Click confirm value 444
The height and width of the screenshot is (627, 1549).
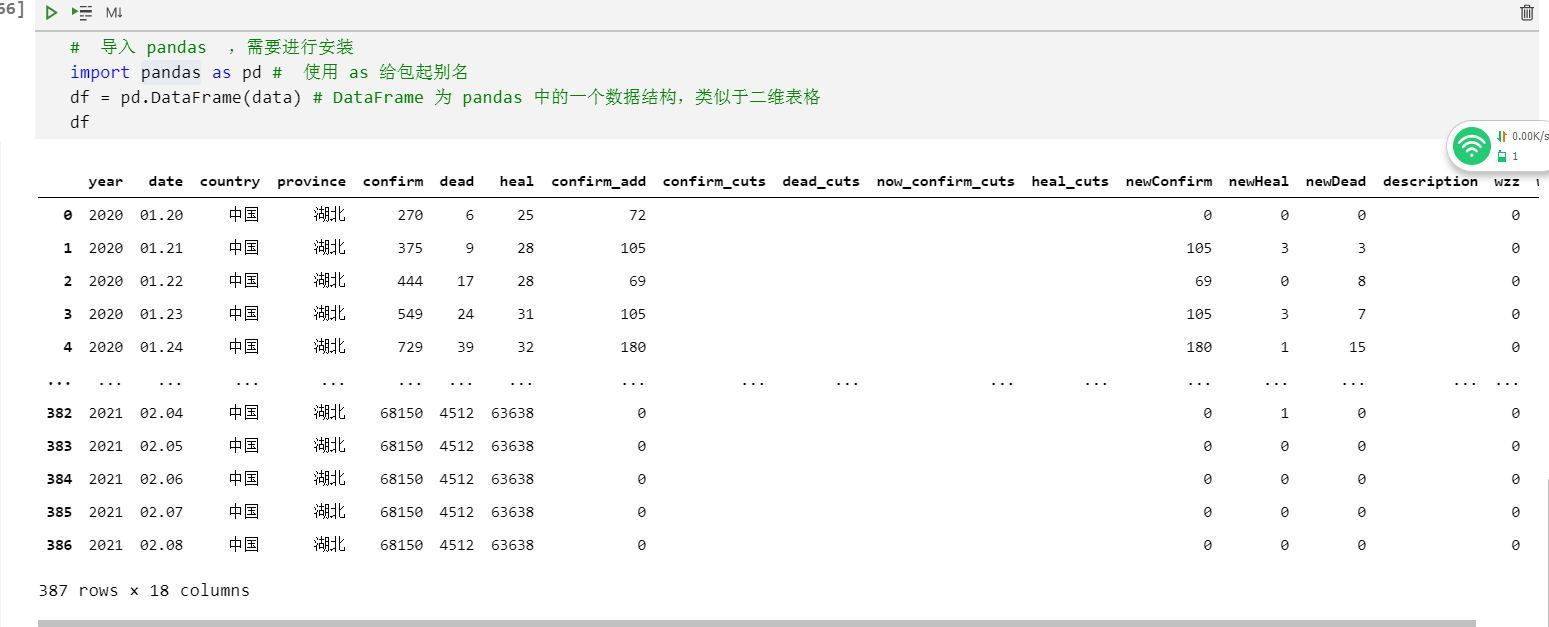point(410,281)
